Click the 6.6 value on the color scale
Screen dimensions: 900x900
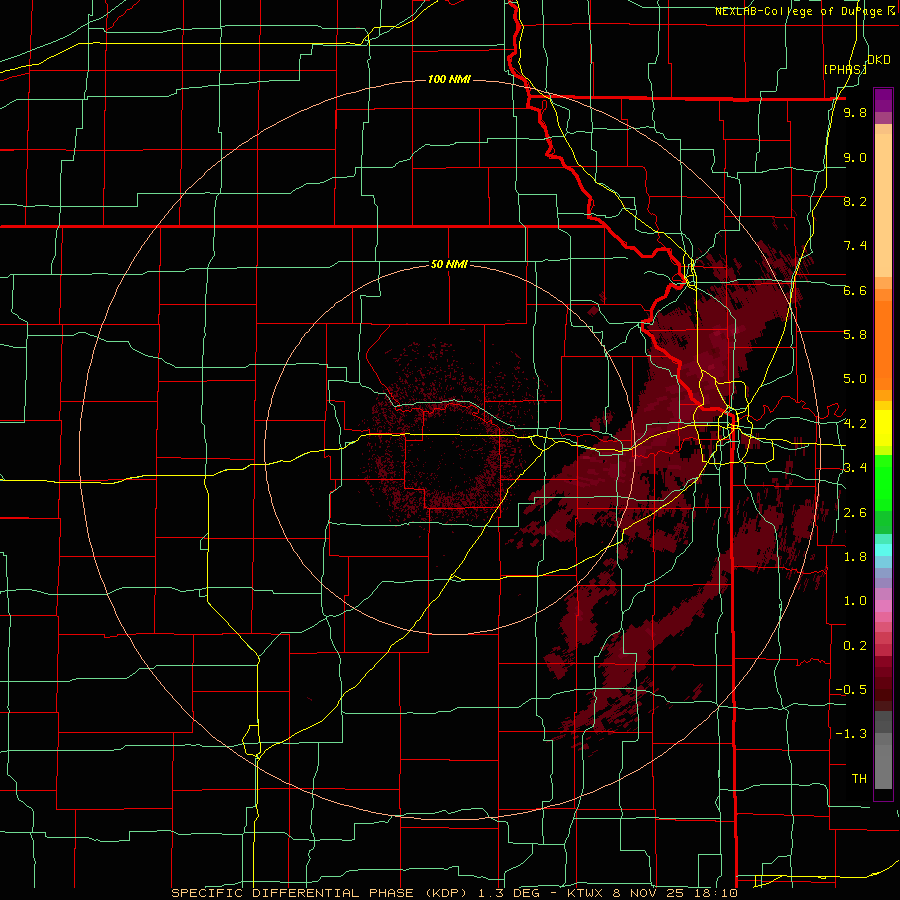point(855,290)
